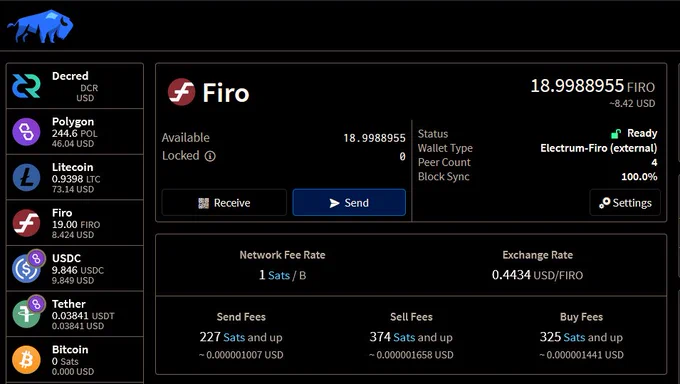Click the Exchange Rate heading
The height and width of the screenshot is (384, 680).
537,255
